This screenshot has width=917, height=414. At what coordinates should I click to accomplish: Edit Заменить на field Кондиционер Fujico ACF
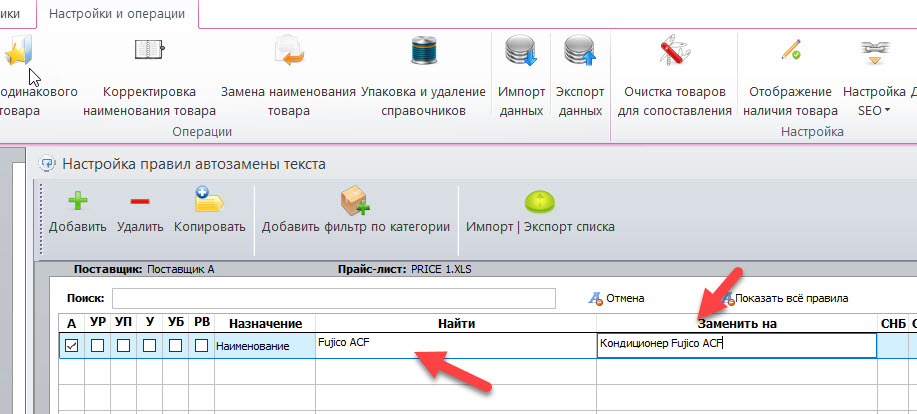click(736, 346)
